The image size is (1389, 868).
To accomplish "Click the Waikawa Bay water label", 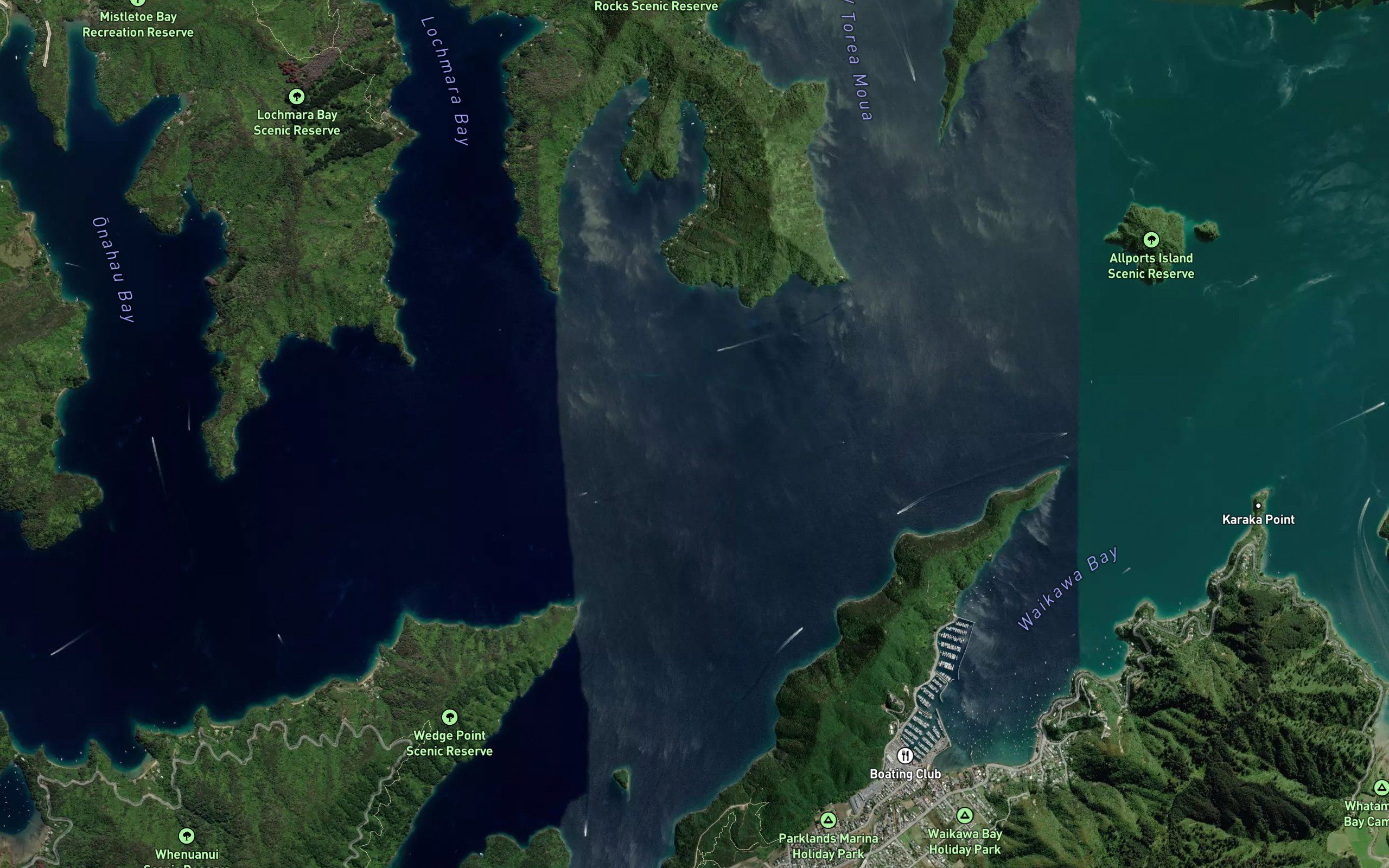I will point(1068,588).
